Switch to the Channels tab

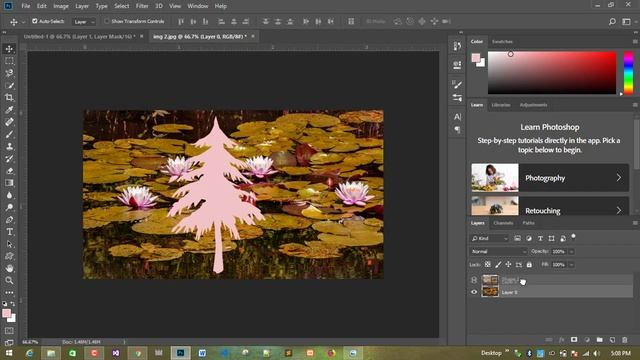tap(503, 223)
